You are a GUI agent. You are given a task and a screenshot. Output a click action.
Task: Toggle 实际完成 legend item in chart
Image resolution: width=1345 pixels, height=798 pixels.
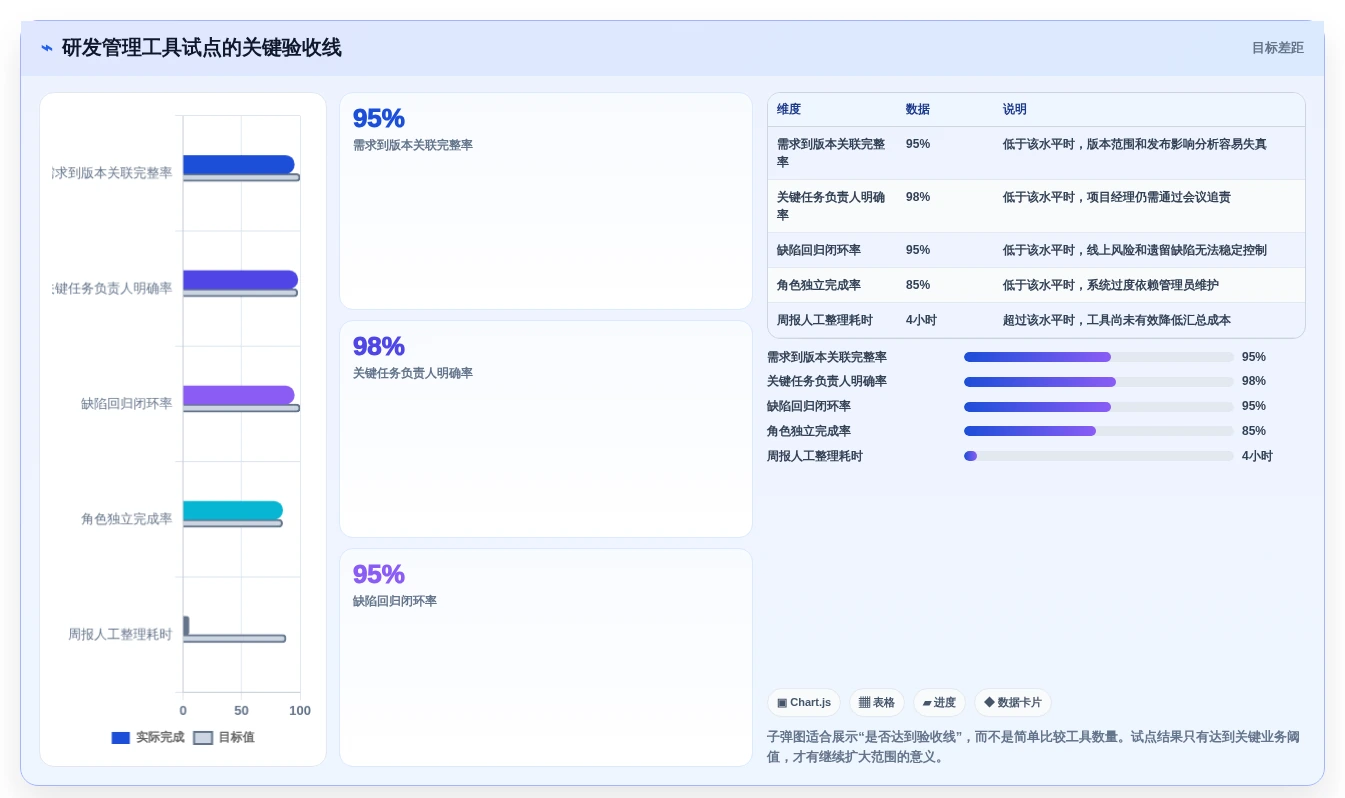[x=147, y=738]
